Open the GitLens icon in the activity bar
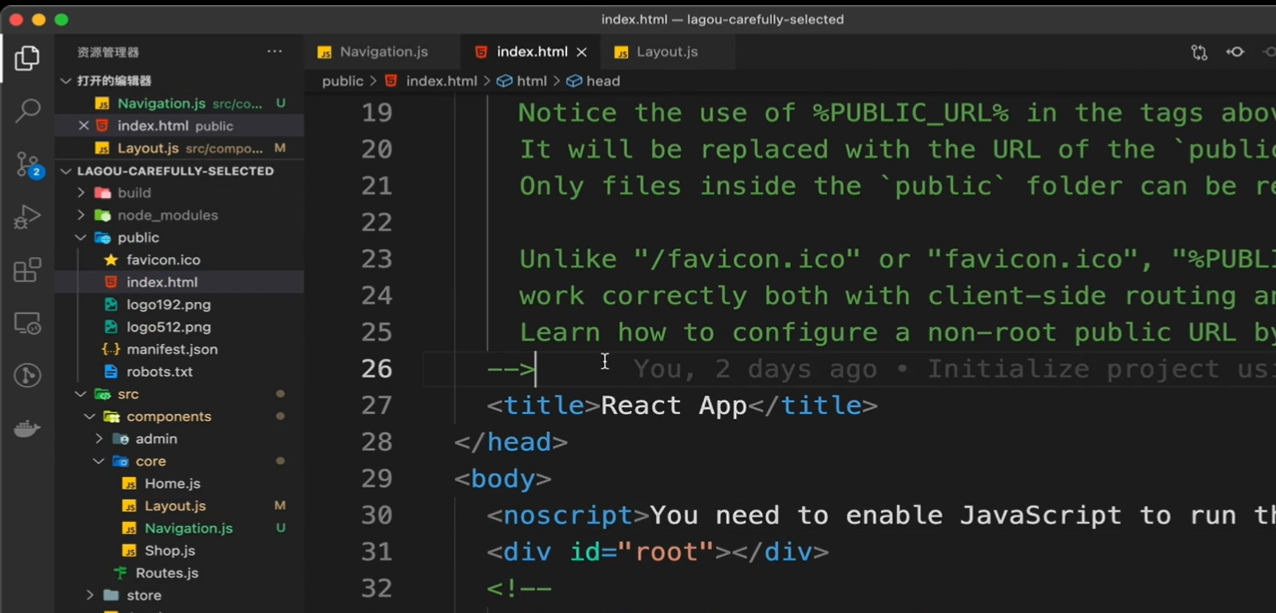Viewport: 1276px width, 613px height. click(27, 376)
